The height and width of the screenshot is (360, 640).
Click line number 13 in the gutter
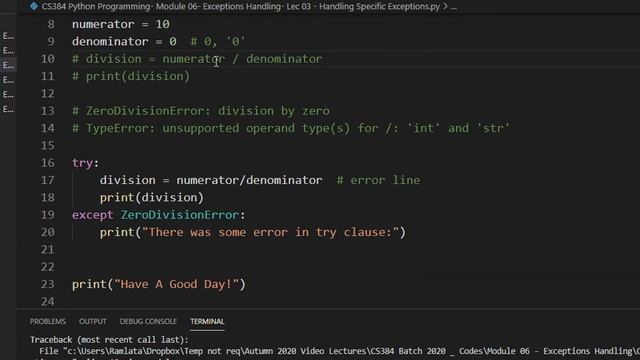click(48, 111)
